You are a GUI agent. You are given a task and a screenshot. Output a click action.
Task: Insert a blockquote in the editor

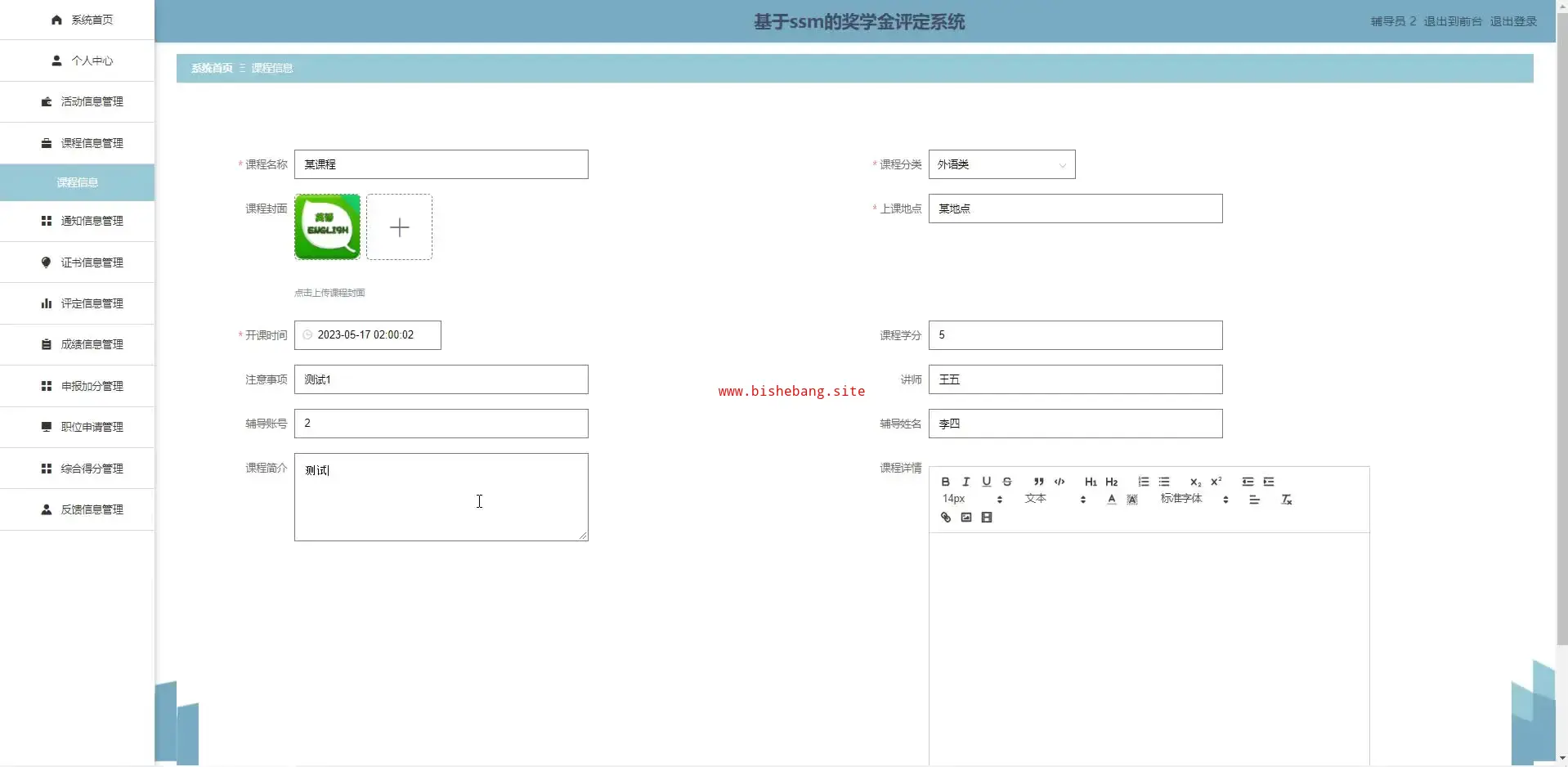coord(1038,482)
